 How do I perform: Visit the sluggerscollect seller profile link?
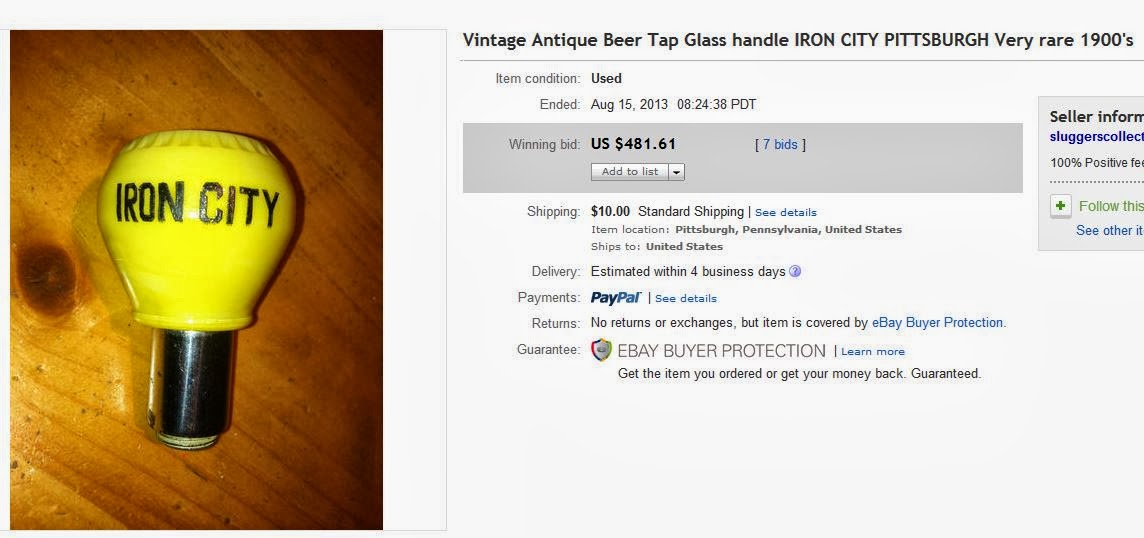pos(1096,137)
